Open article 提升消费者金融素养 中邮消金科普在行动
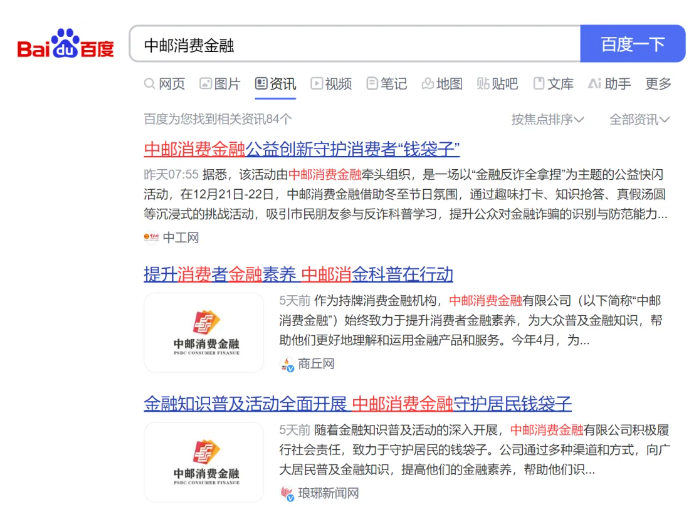The width and height of the screenshot is (692, 517). coord(298,275)
